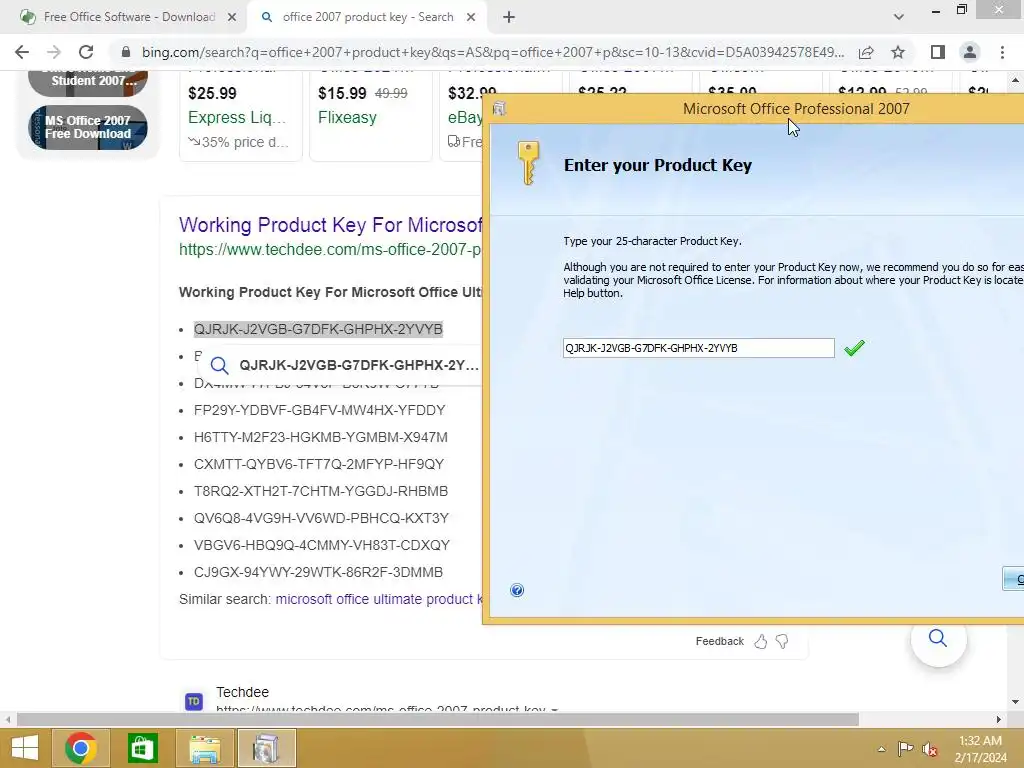This screenshot has height=768, width=1024.
Task: Close the Free Office Software tab
Action: point(232,18)
